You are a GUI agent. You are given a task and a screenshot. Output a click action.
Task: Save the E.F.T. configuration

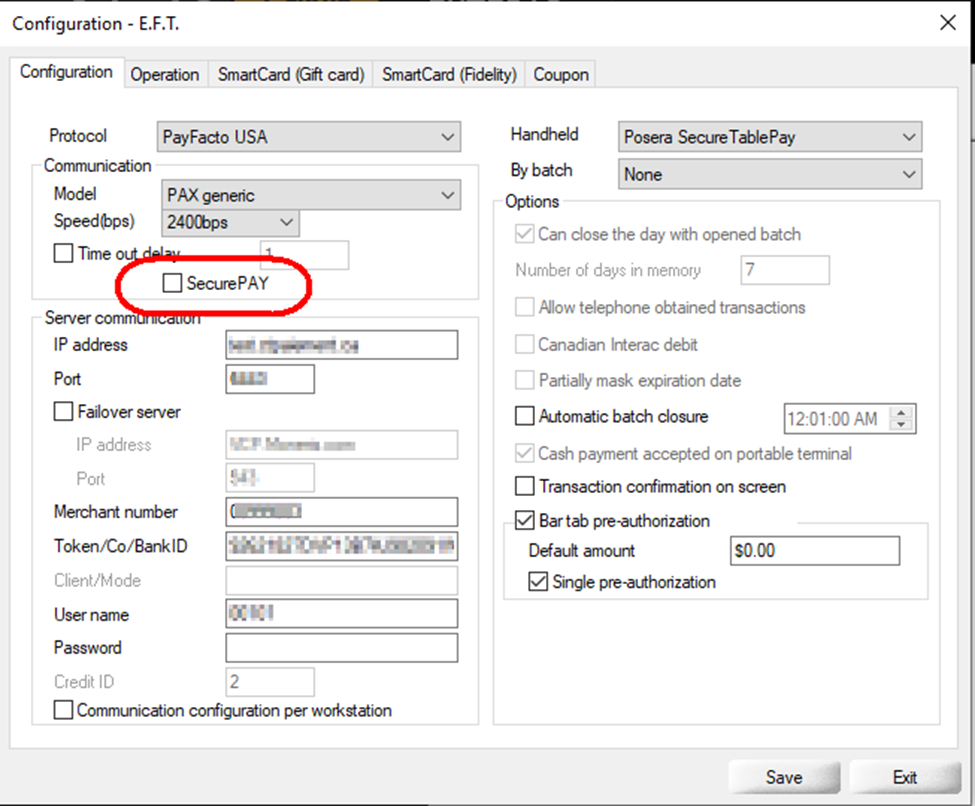784,777
